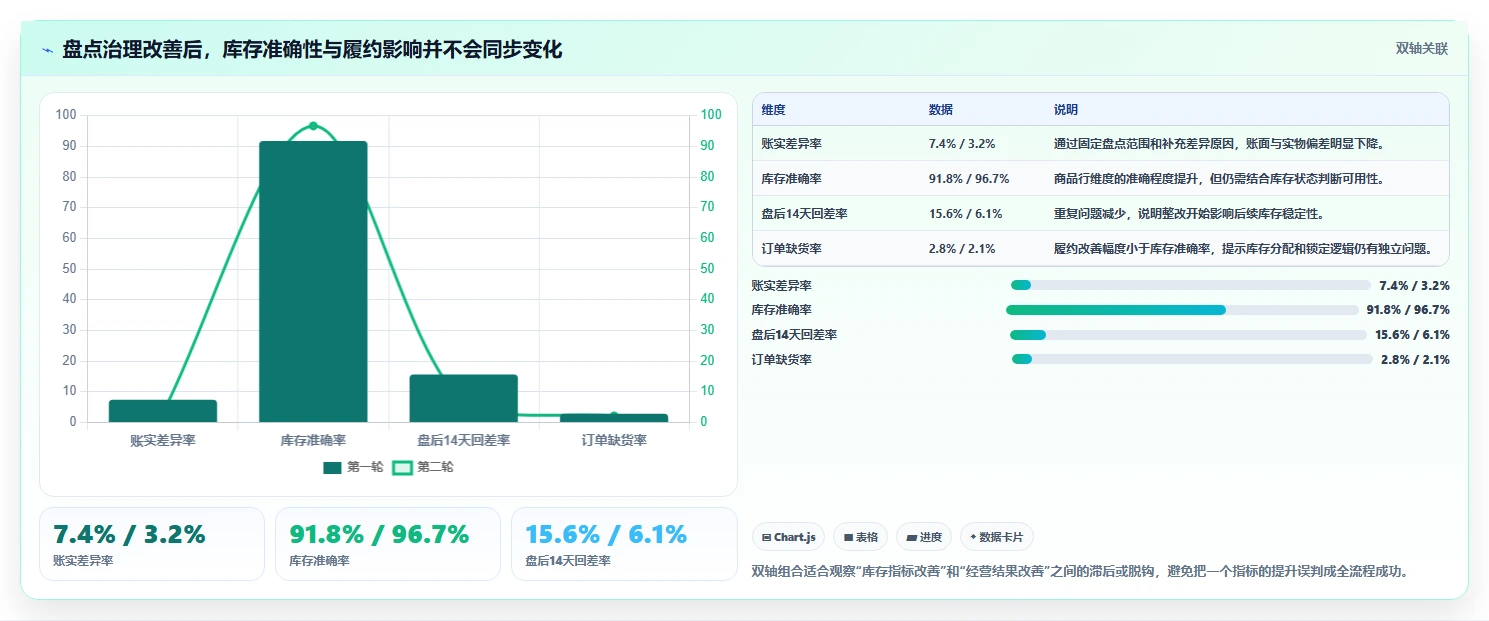Click the 订单缺货率 x-axis label
Screen dimensions: 1489x621
click(x=614, y=440)
